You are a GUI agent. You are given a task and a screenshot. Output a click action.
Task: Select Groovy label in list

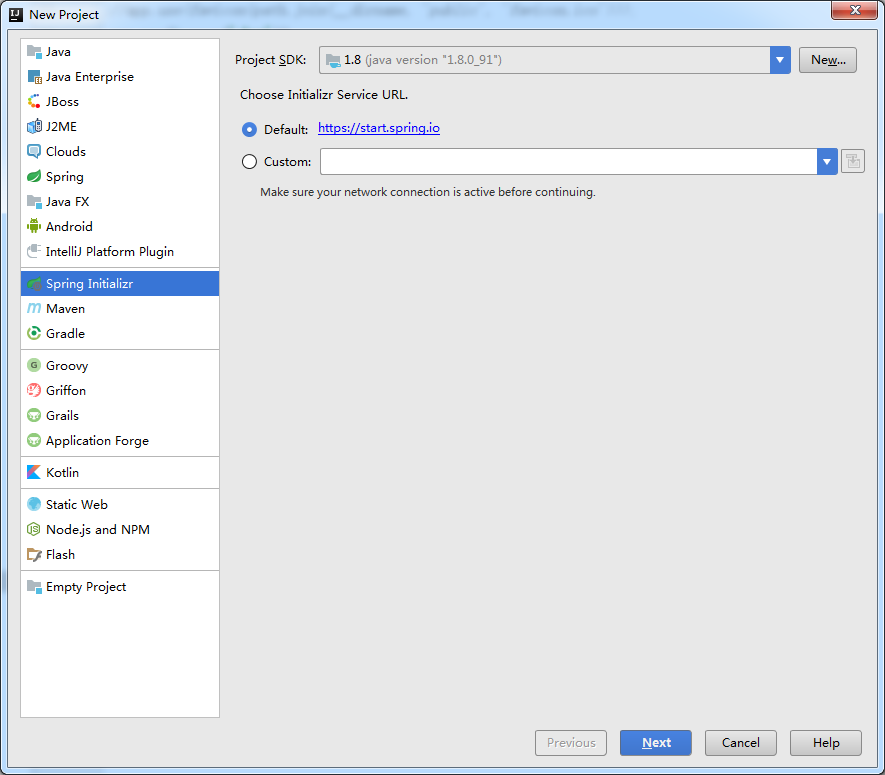[67, 365]
